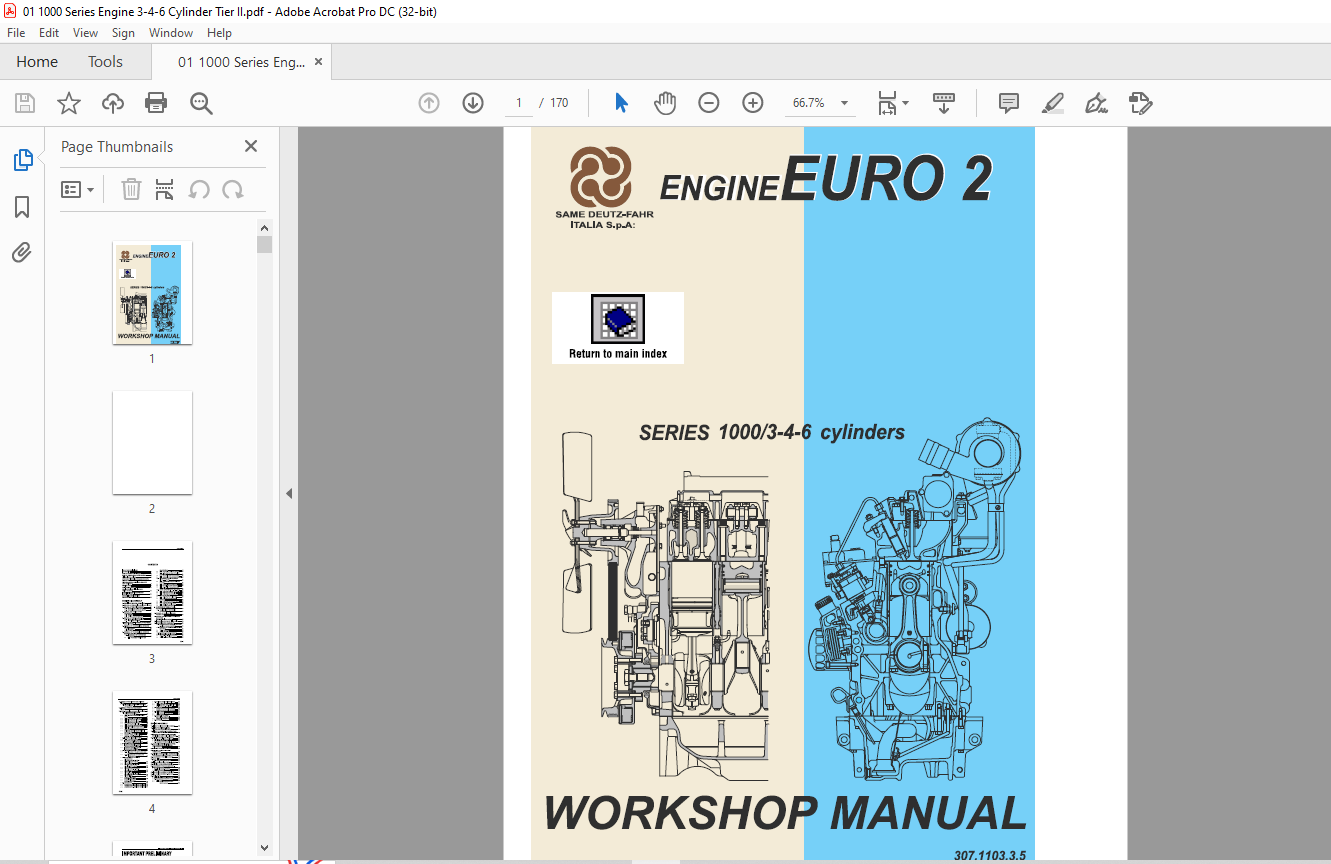
Task: Open the File menu
Action: point(16,33)
